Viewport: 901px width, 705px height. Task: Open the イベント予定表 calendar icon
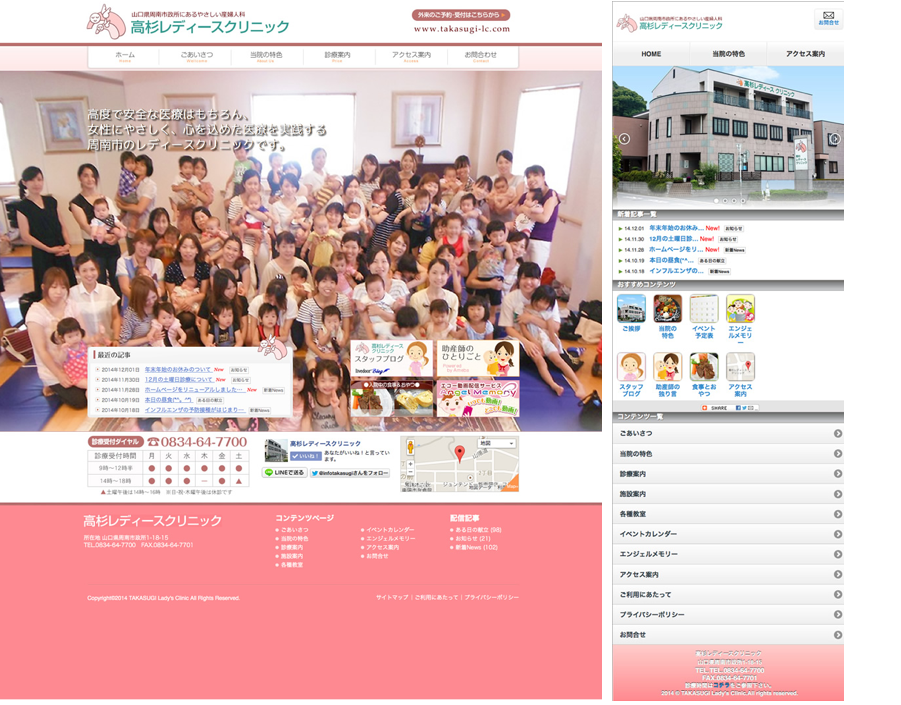pyautogui.click(x=704, y=309)
